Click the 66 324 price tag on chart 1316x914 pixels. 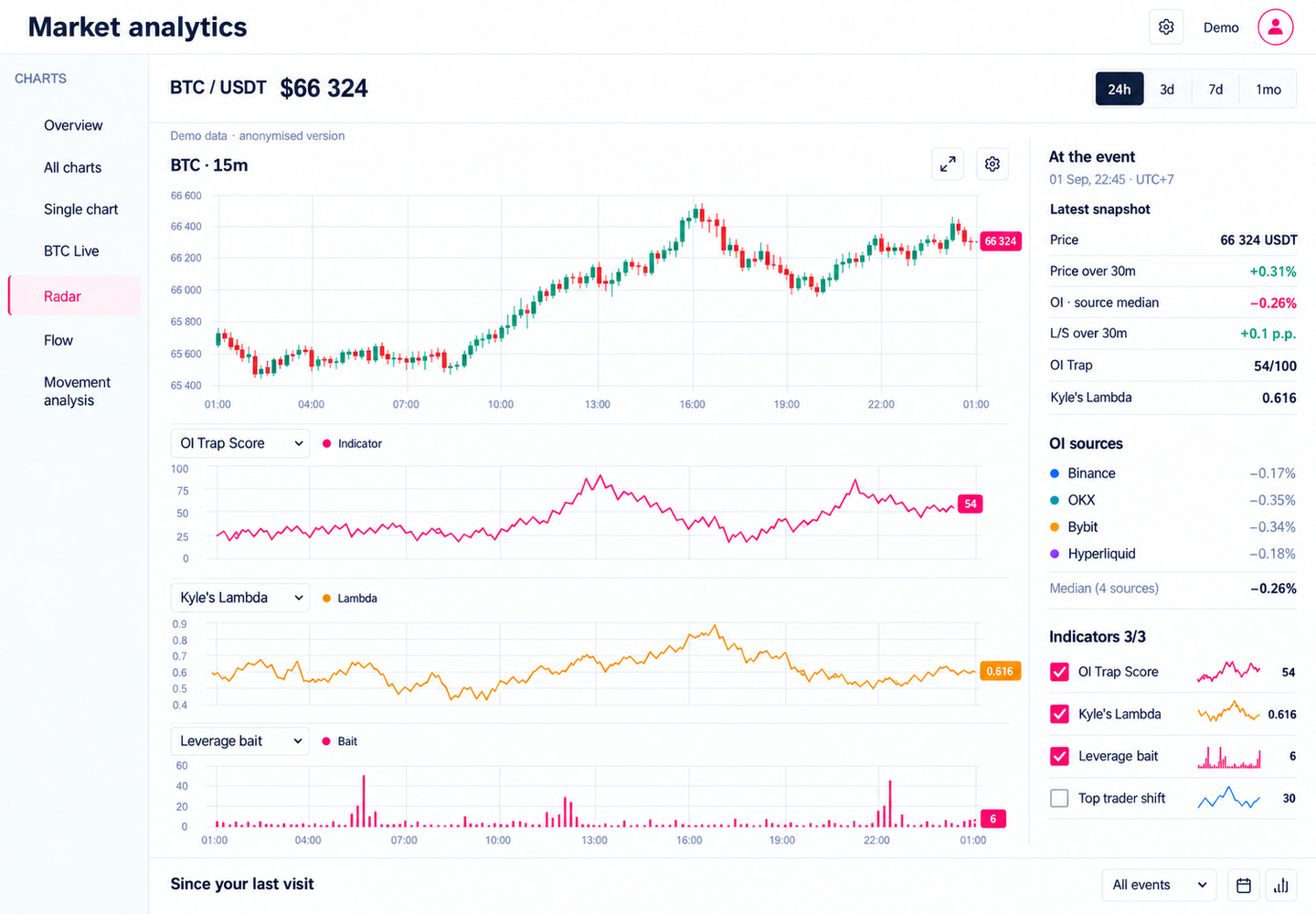point(1000,241)
